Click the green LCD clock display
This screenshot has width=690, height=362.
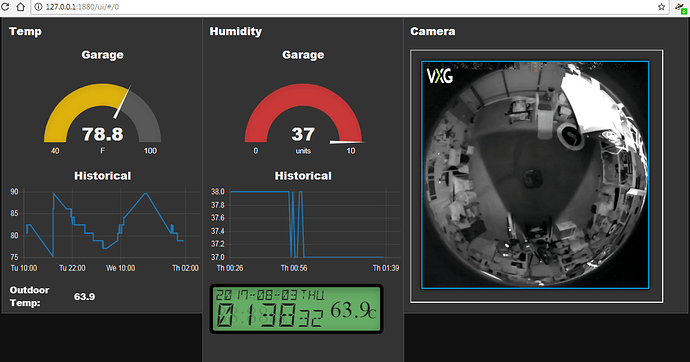pyautogui.click(x=296, y=309)
